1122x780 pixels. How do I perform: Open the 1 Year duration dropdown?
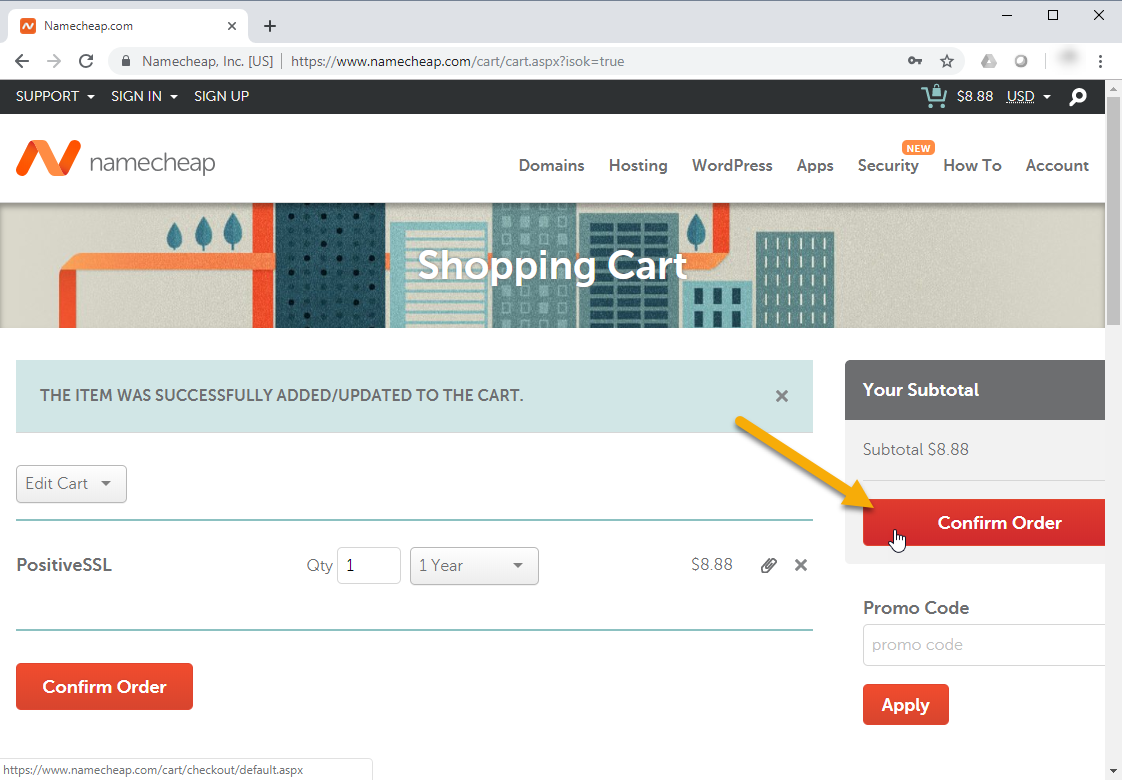(x=474, y=565)
